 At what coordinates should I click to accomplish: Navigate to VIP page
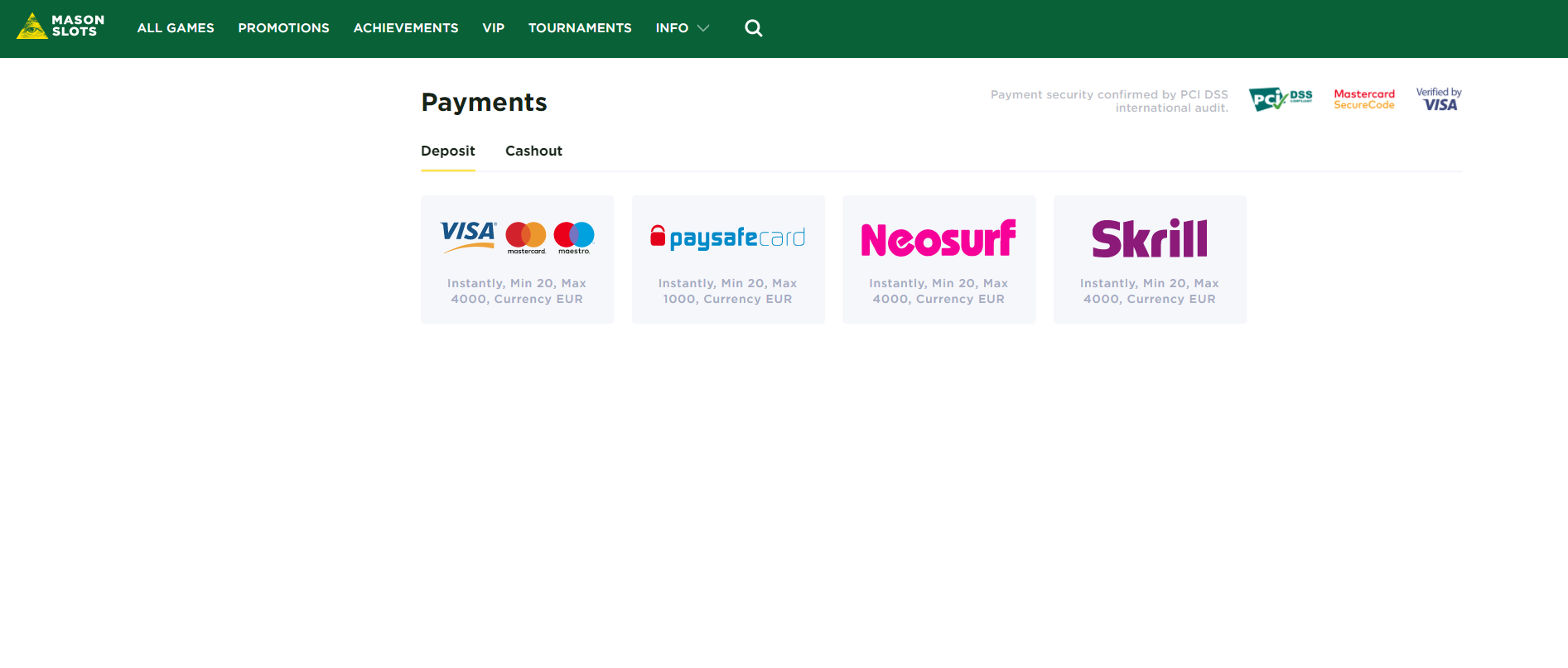click(x=494, y=28)
